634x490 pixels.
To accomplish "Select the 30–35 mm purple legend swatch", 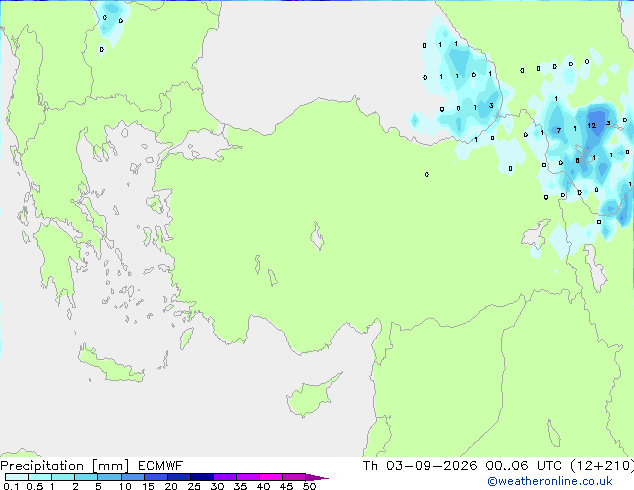I will click(x=225, y=477).
